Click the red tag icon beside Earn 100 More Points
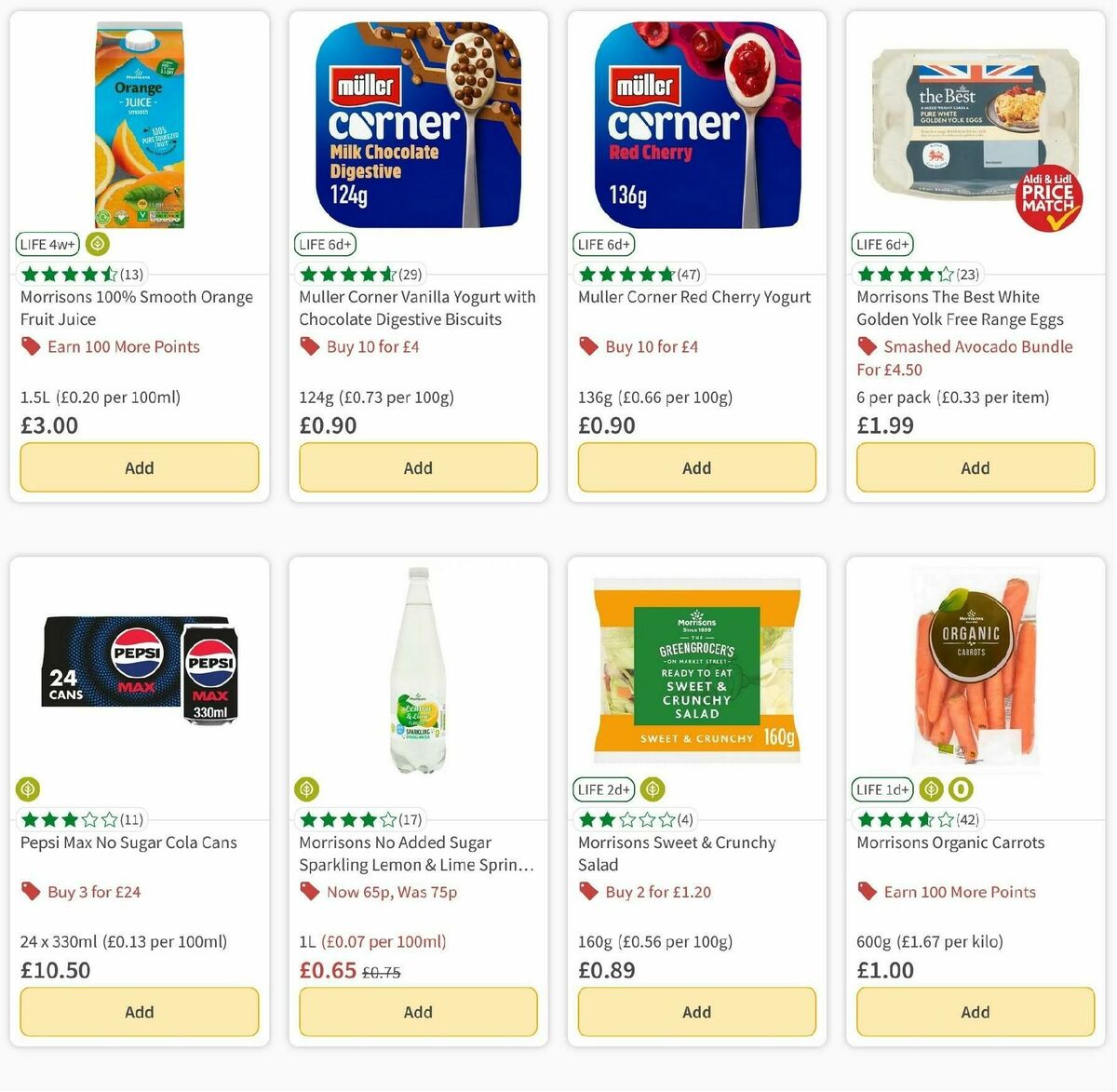This screenshot has height=1092, width=1117. (x=32, y=346)
